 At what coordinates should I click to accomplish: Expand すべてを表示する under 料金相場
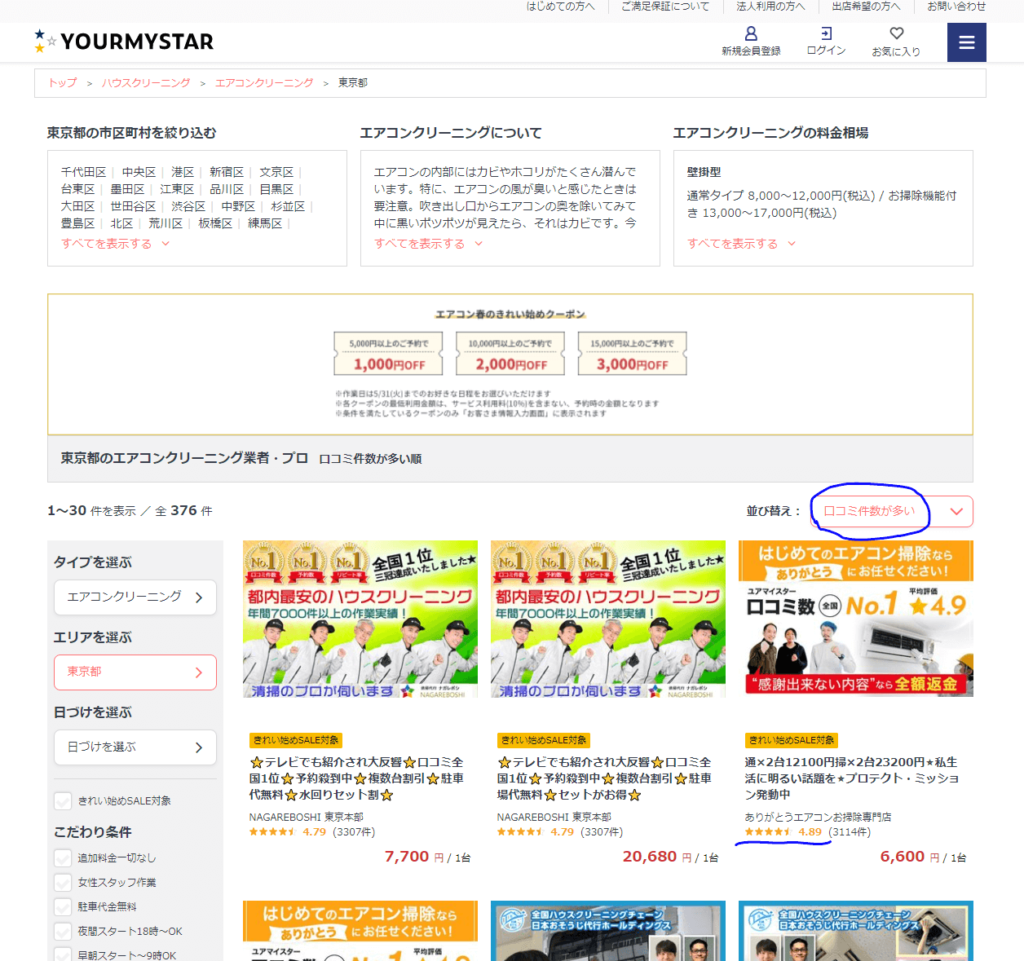(x=741, y=244)
